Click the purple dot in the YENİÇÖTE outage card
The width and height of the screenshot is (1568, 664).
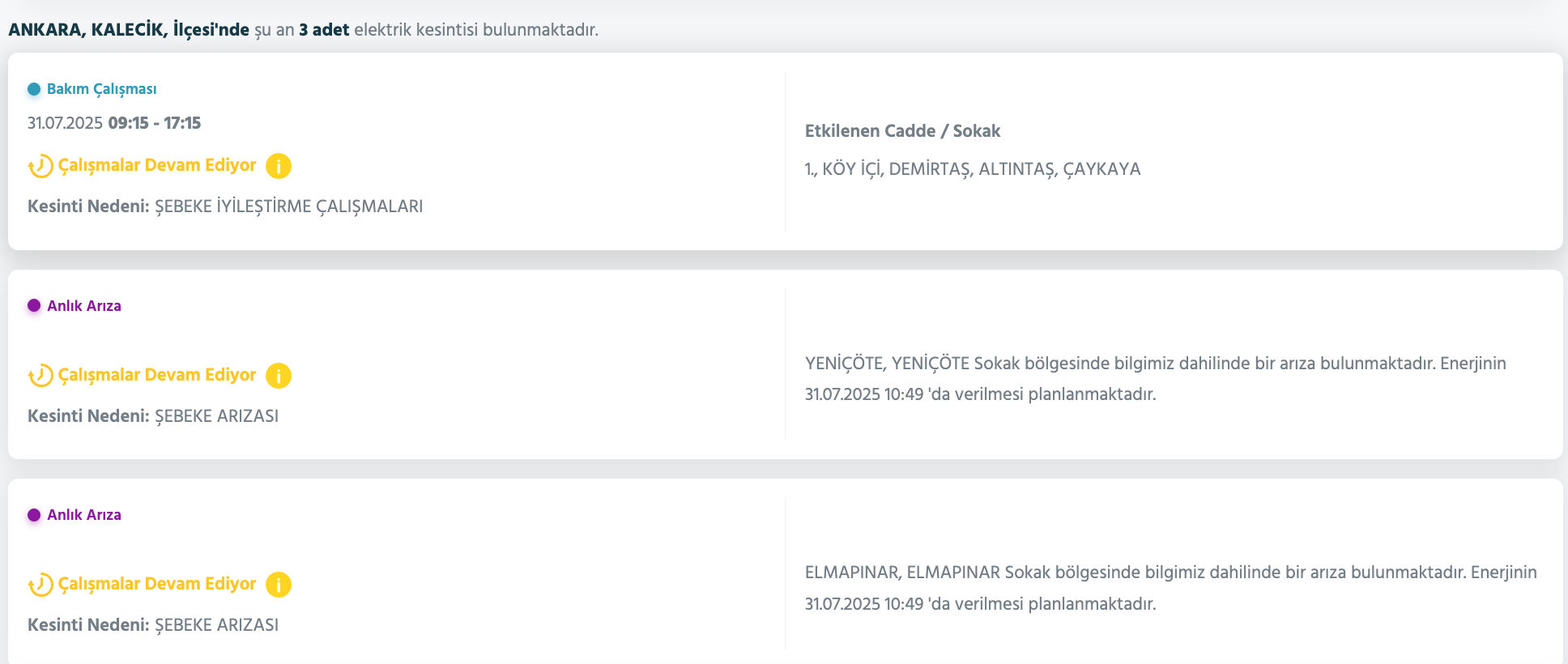click(x=34, y=306)
